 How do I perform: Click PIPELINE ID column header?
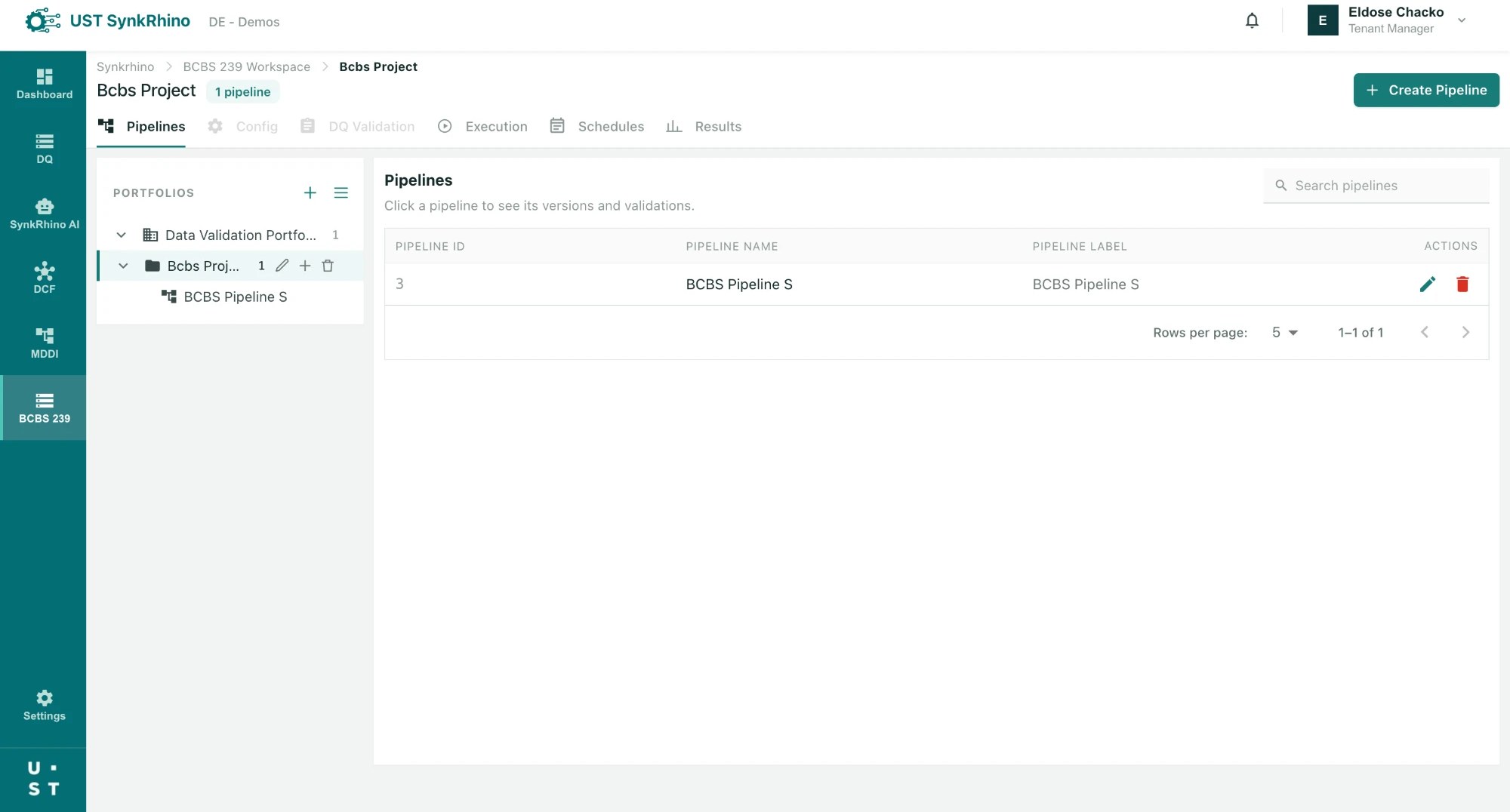pos(430,246)
